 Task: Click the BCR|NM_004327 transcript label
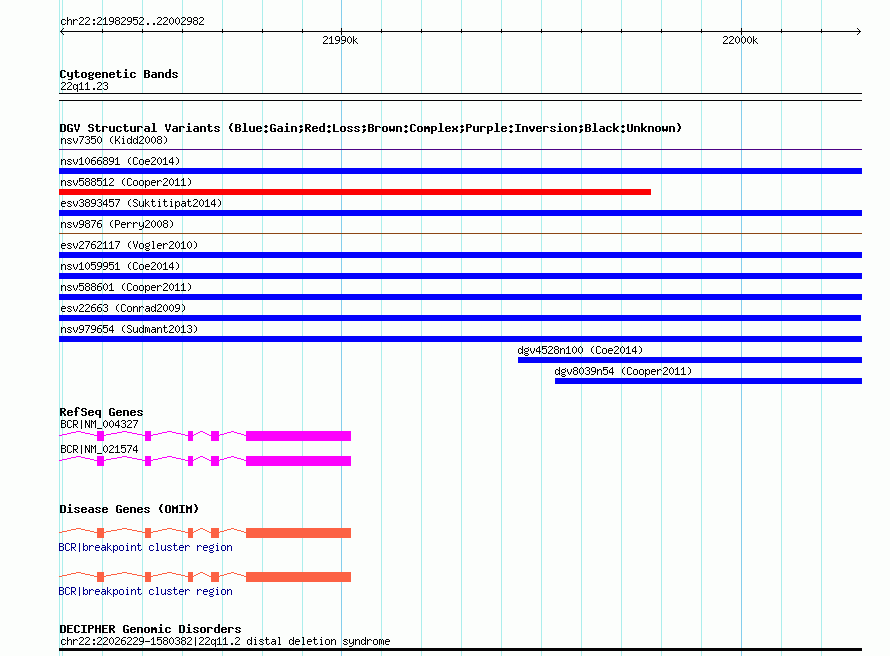point(99,424)
